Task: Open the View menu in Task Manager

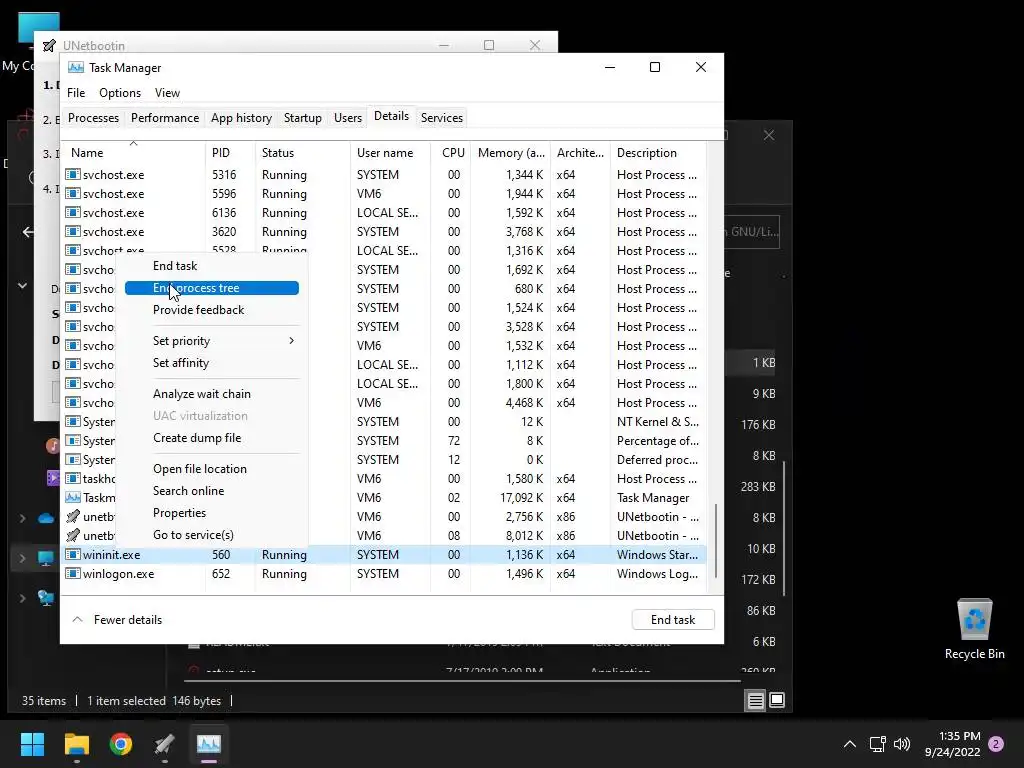Action: pyautogui.click(x=167, y=93)
